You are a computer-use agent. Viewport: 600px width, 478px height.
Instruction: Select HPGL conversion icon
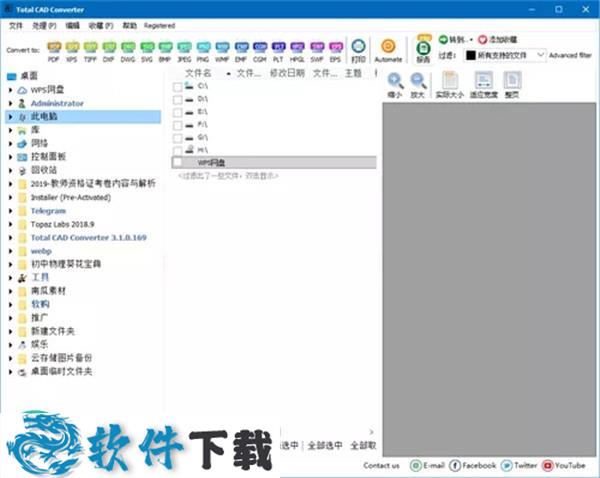(x=297, y=51)
